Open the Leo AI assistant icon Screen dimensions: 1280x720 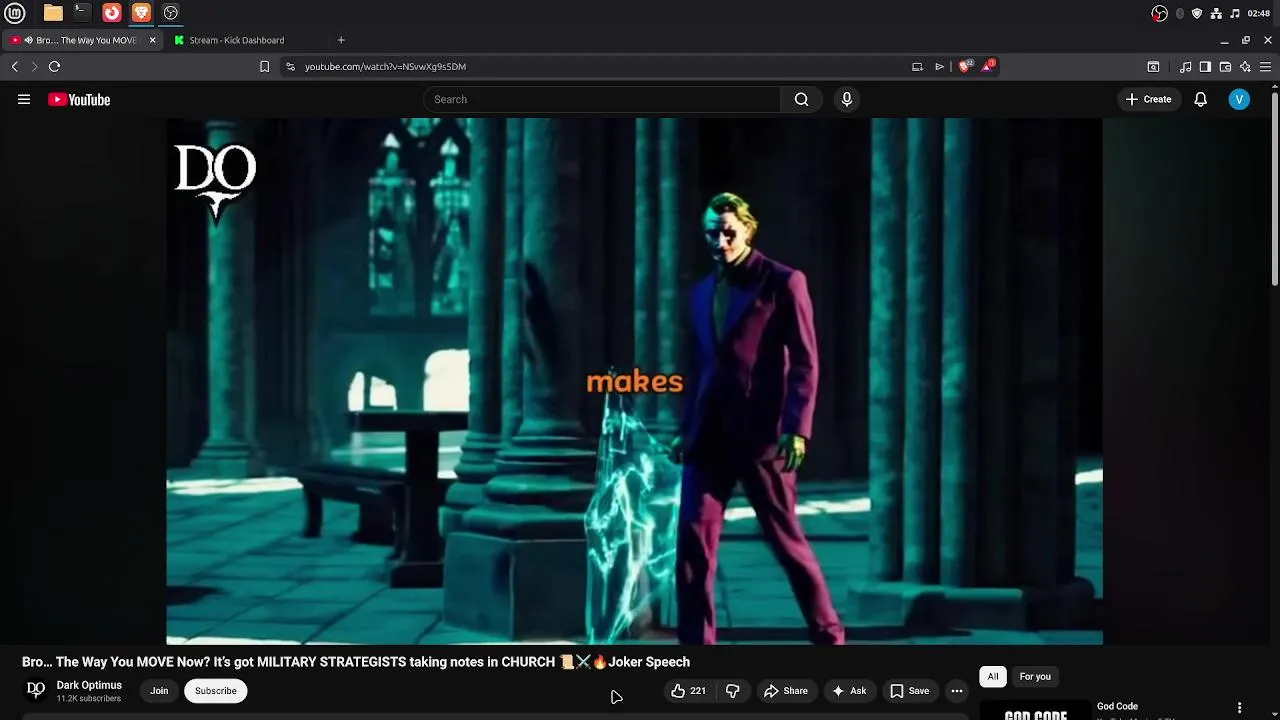pos(1245,66)
